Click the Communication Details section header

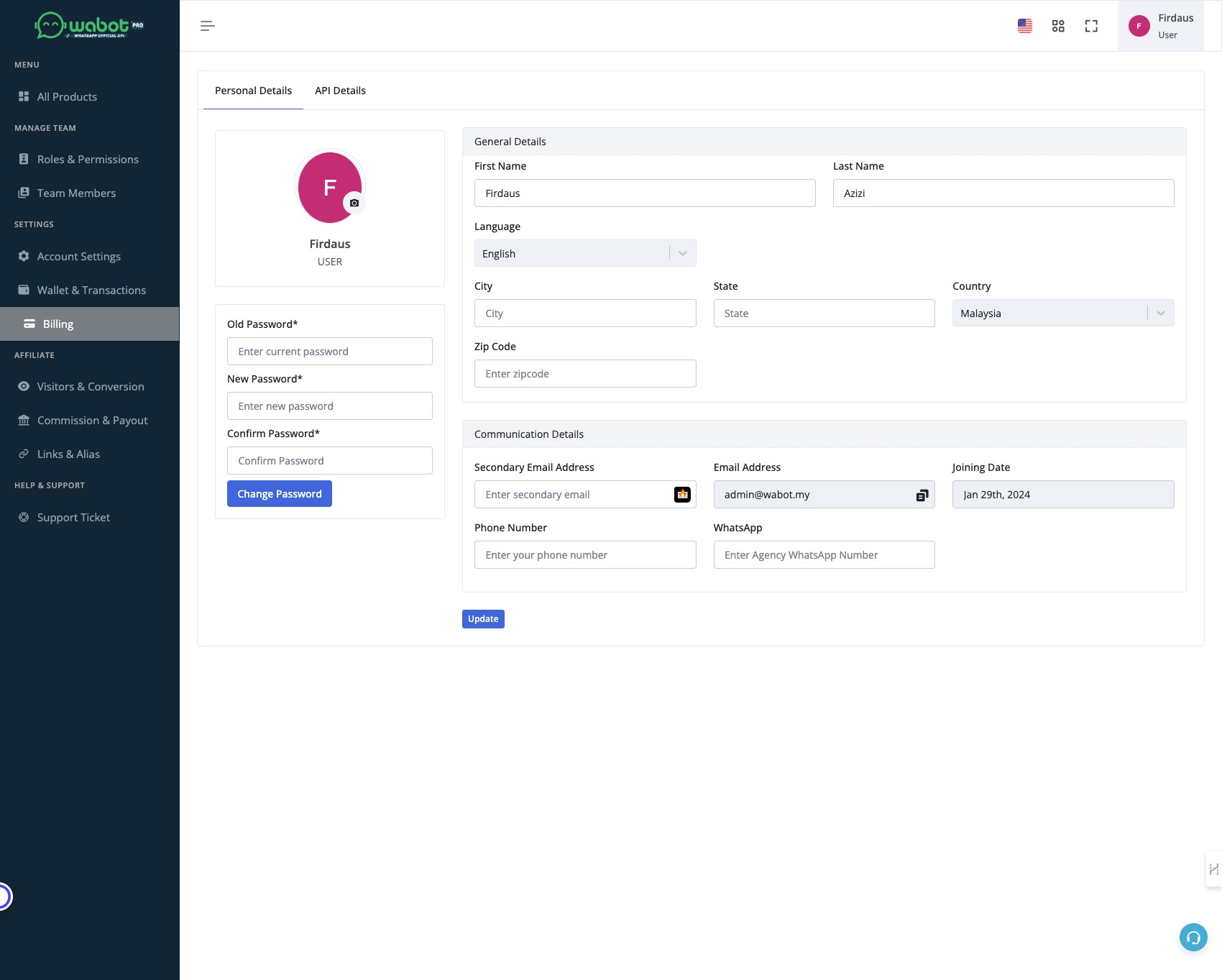click(824, 434)
